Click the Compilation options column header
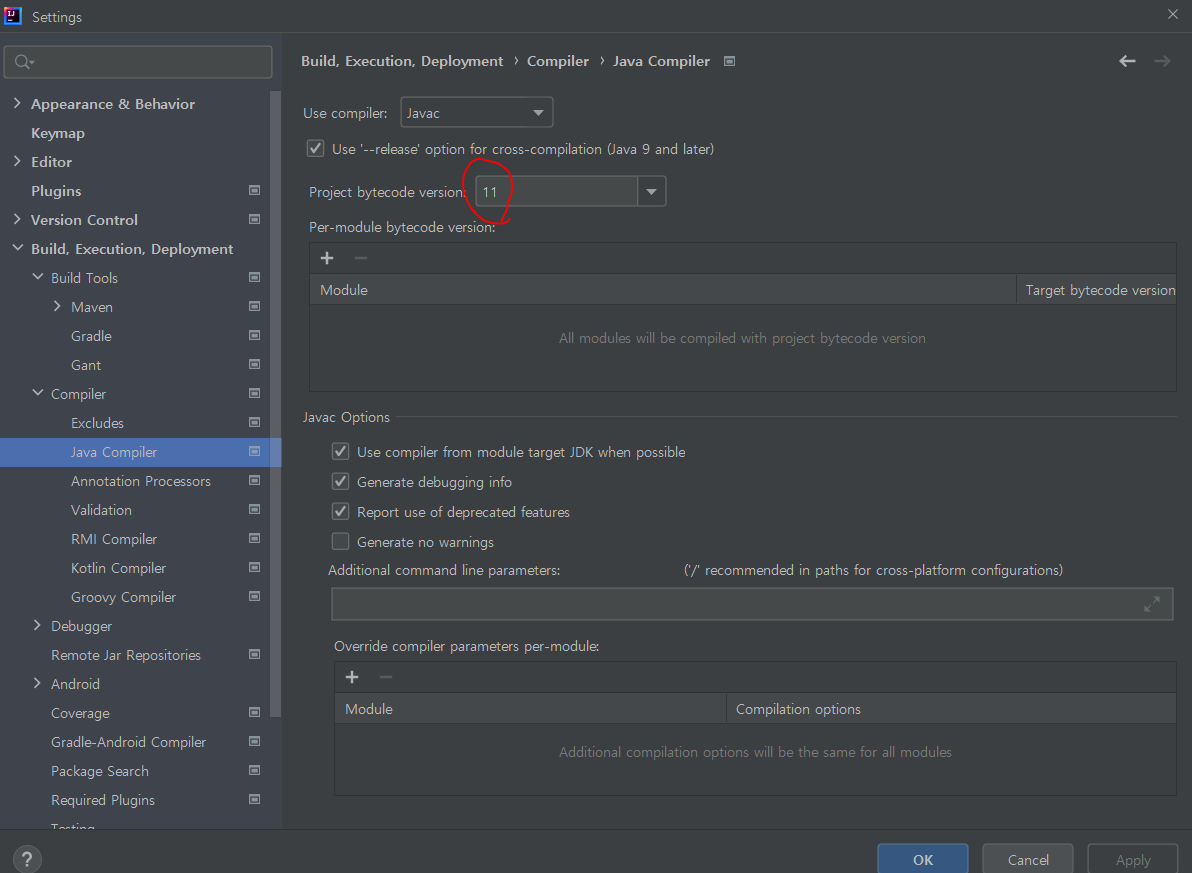 pos(951,709)
